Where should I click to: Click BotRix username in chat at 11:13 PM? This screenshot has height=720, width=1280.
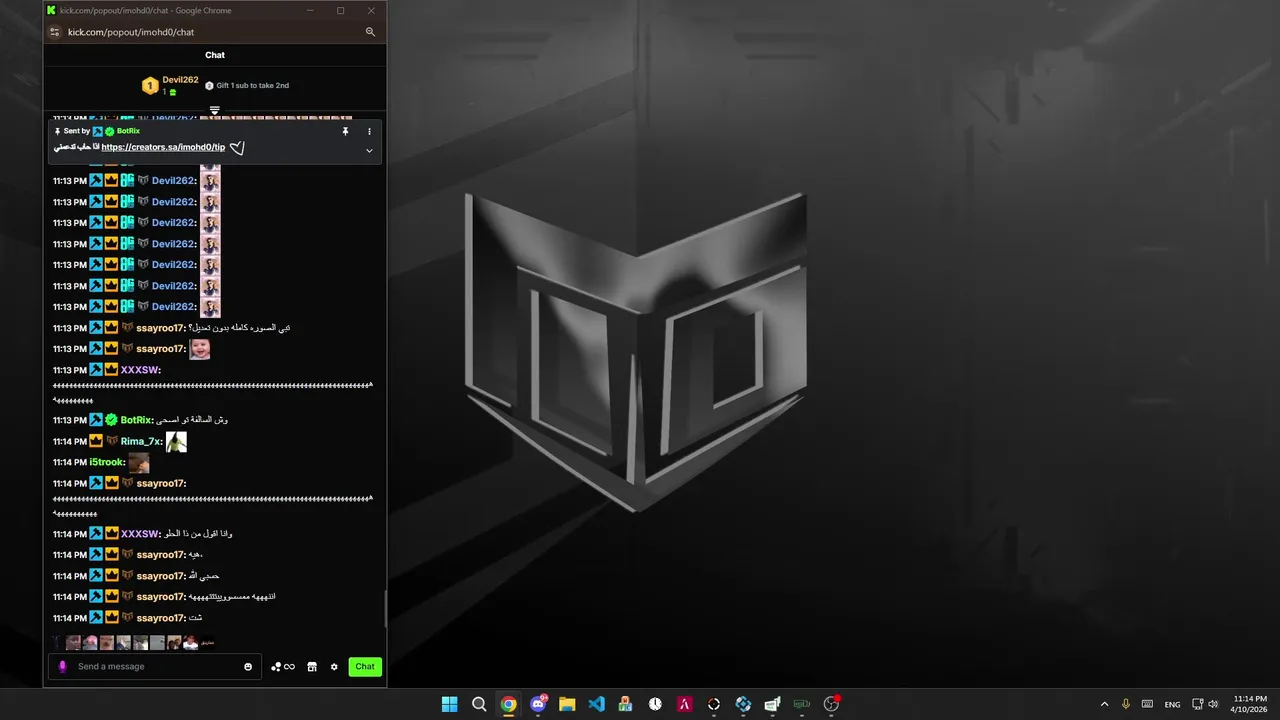[137, 420]
